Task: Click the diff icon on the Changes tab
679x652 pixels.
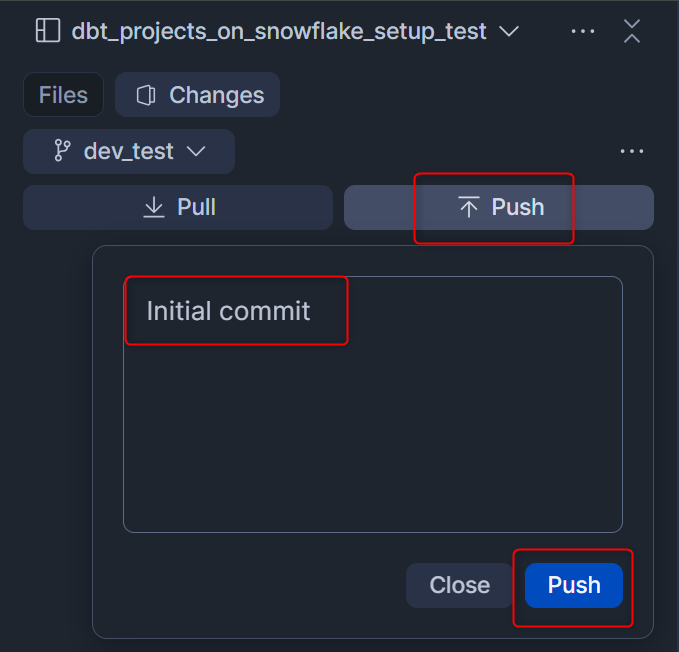Action: [146, 95]
